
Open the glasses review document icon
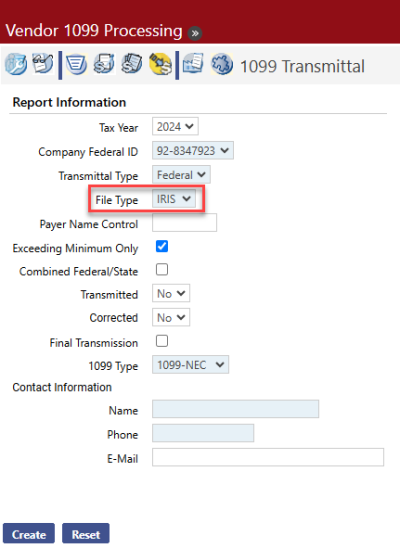click(43, 64)
